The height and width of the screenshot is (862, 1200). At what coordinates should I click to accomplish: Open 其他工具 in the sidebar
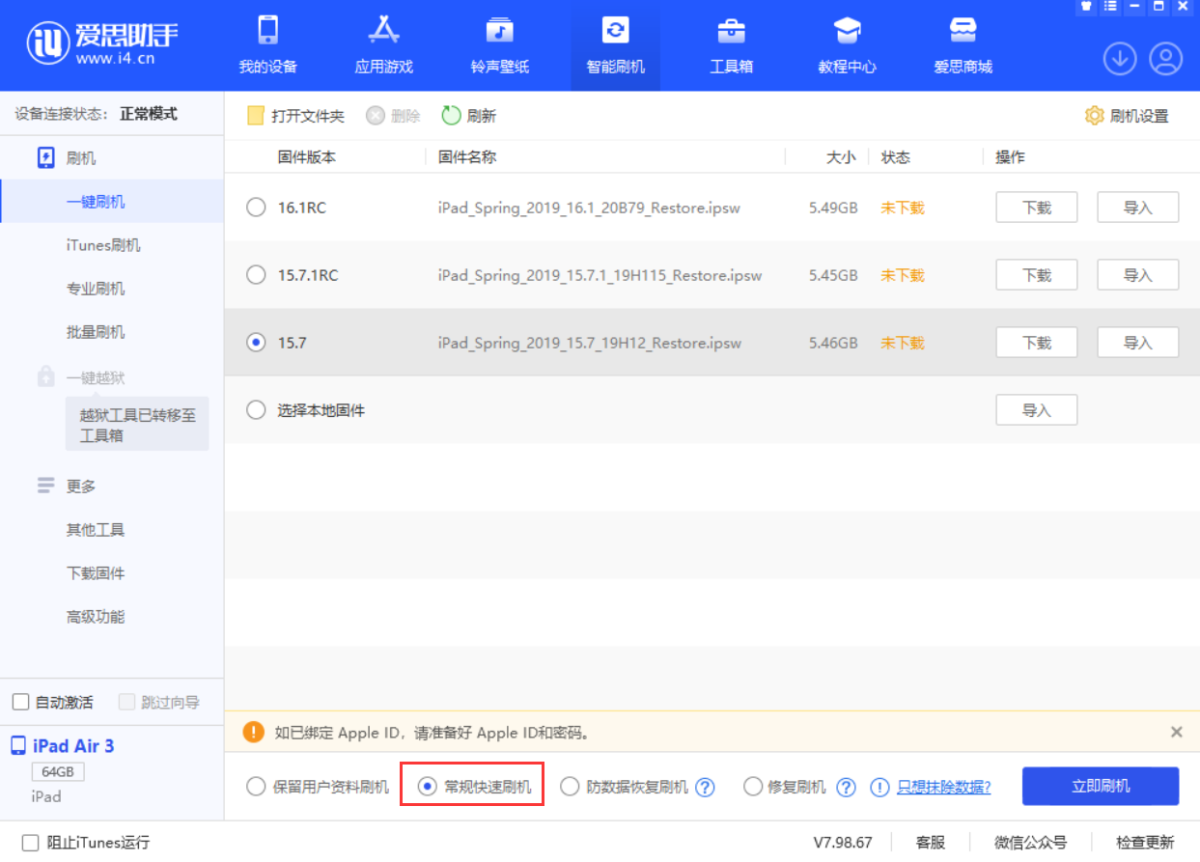click(x=93, y=529)
